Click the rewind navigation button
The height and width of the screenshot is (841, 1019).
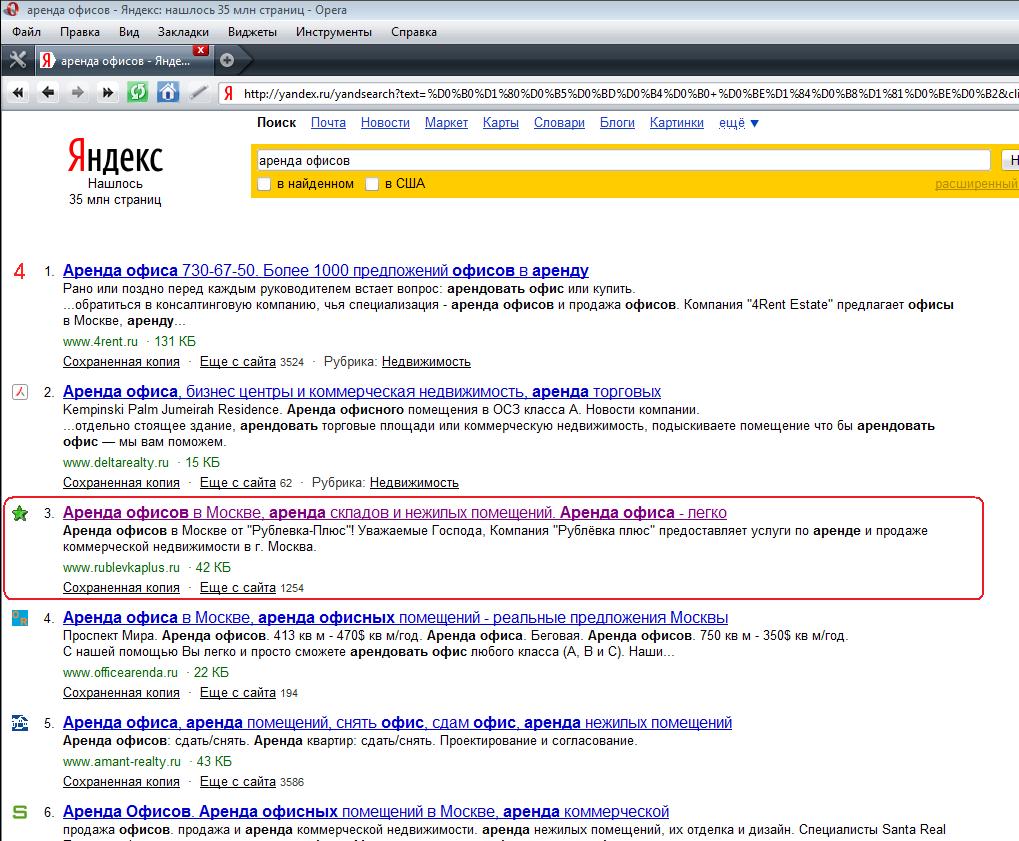tap(18, 93)
